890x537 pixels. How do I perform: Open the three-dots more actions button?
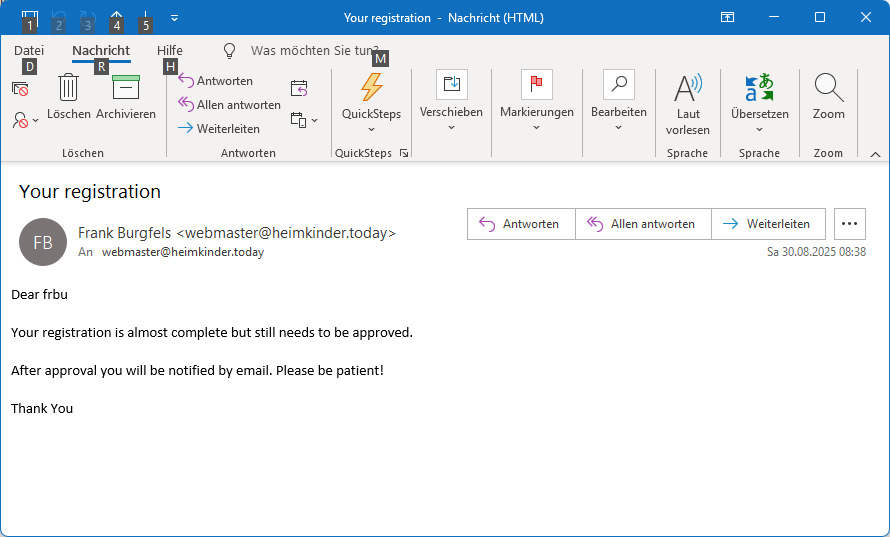850,224
